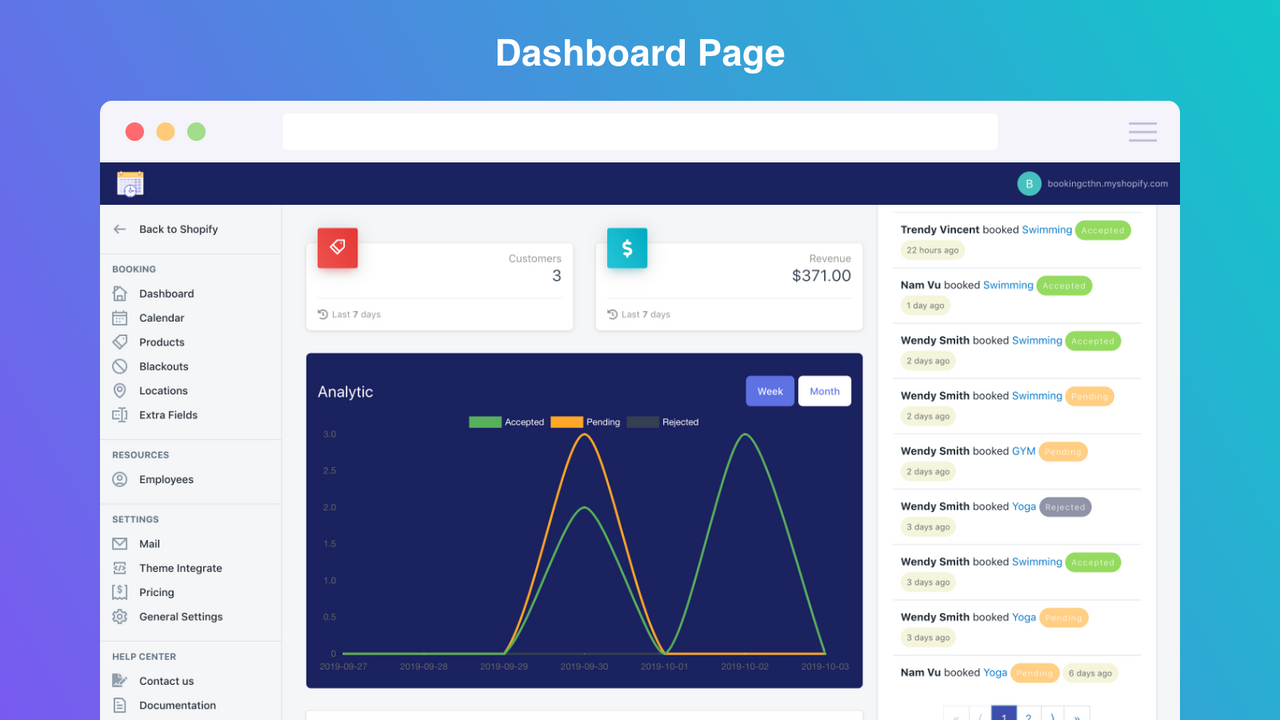Click the history clock icon on the Revenue card

coord(613,314)
